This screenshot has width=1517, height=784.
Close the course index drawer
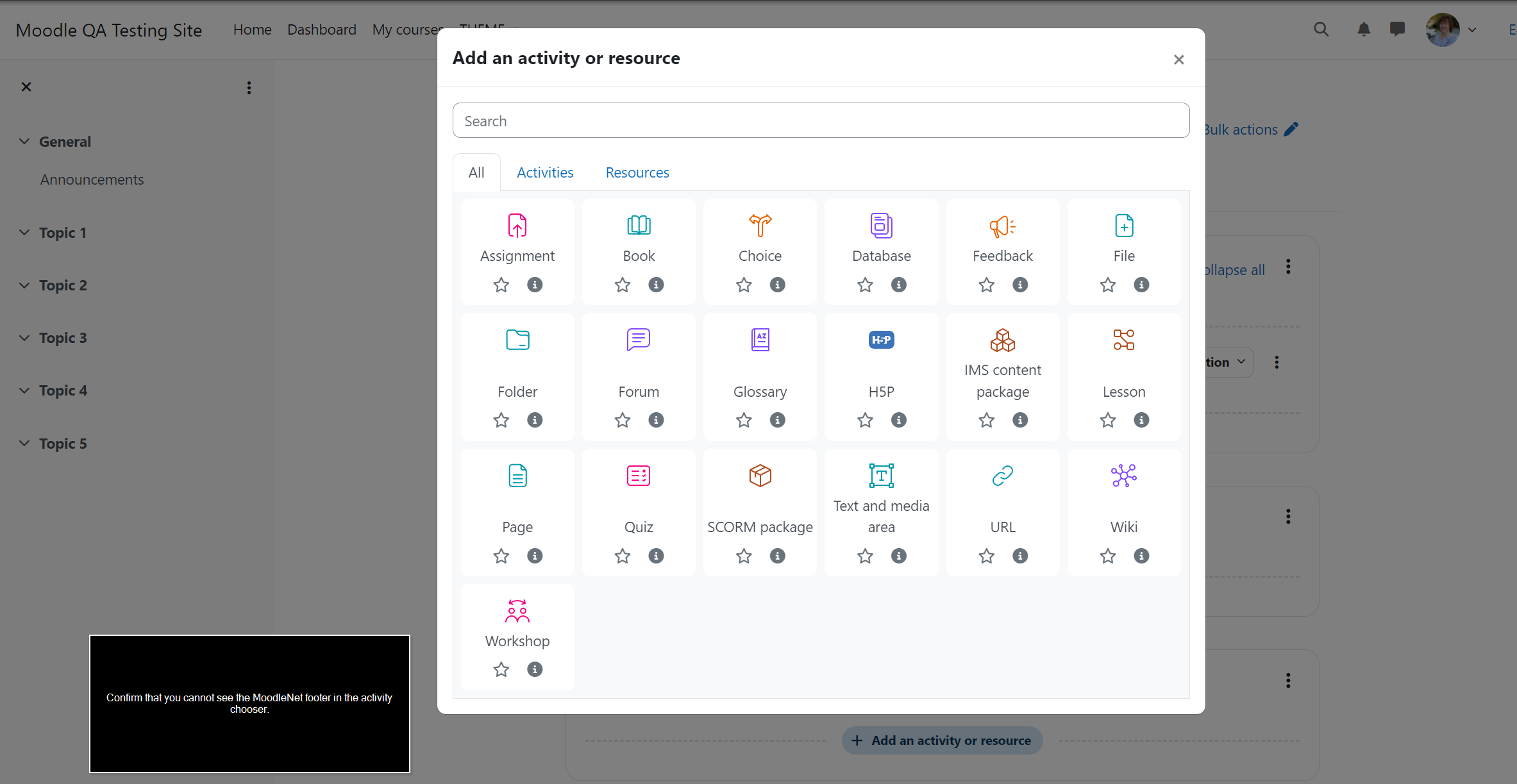tap(26, 87)
